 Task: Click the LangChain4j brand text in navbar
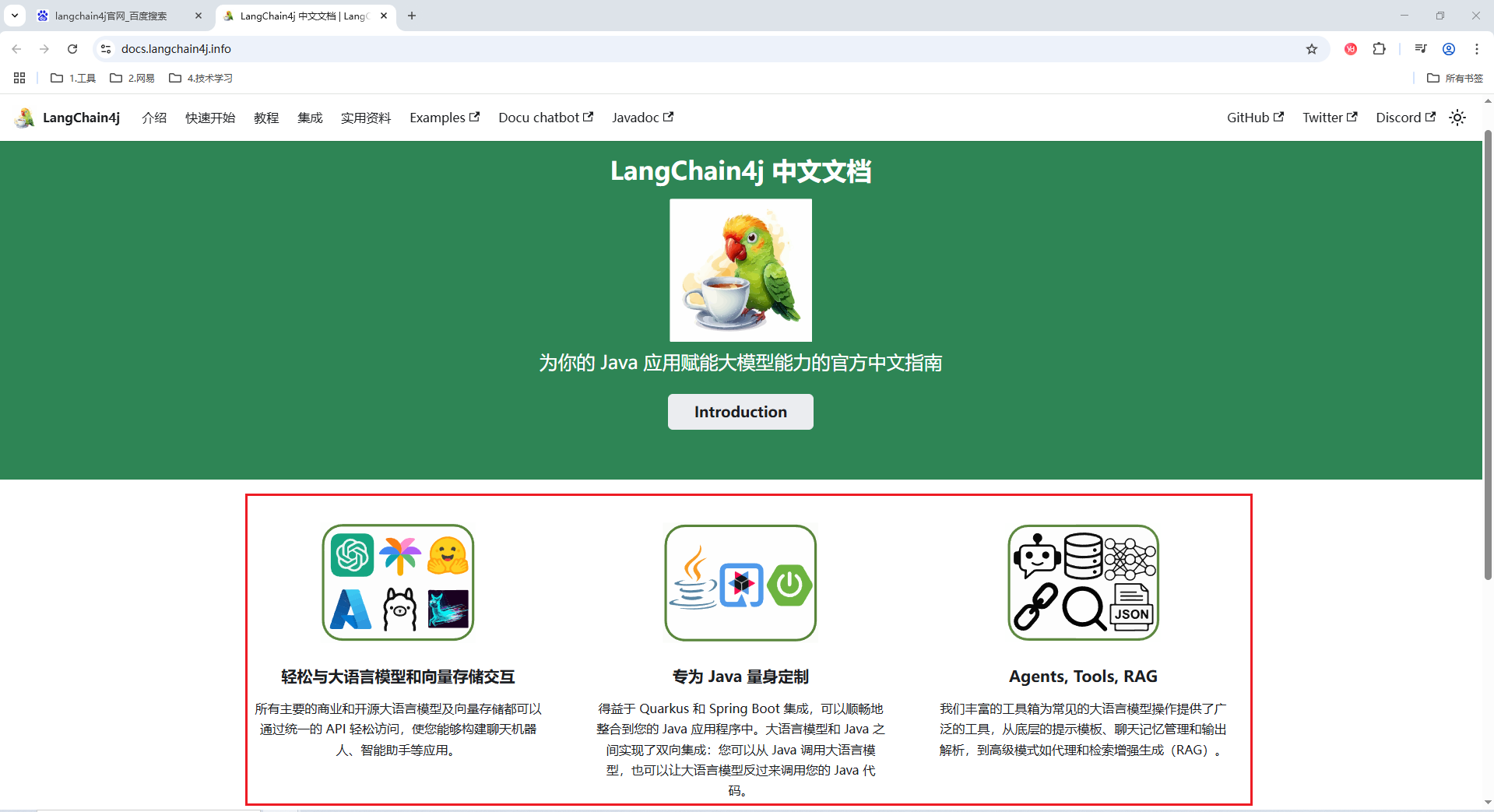pos(81,118)
